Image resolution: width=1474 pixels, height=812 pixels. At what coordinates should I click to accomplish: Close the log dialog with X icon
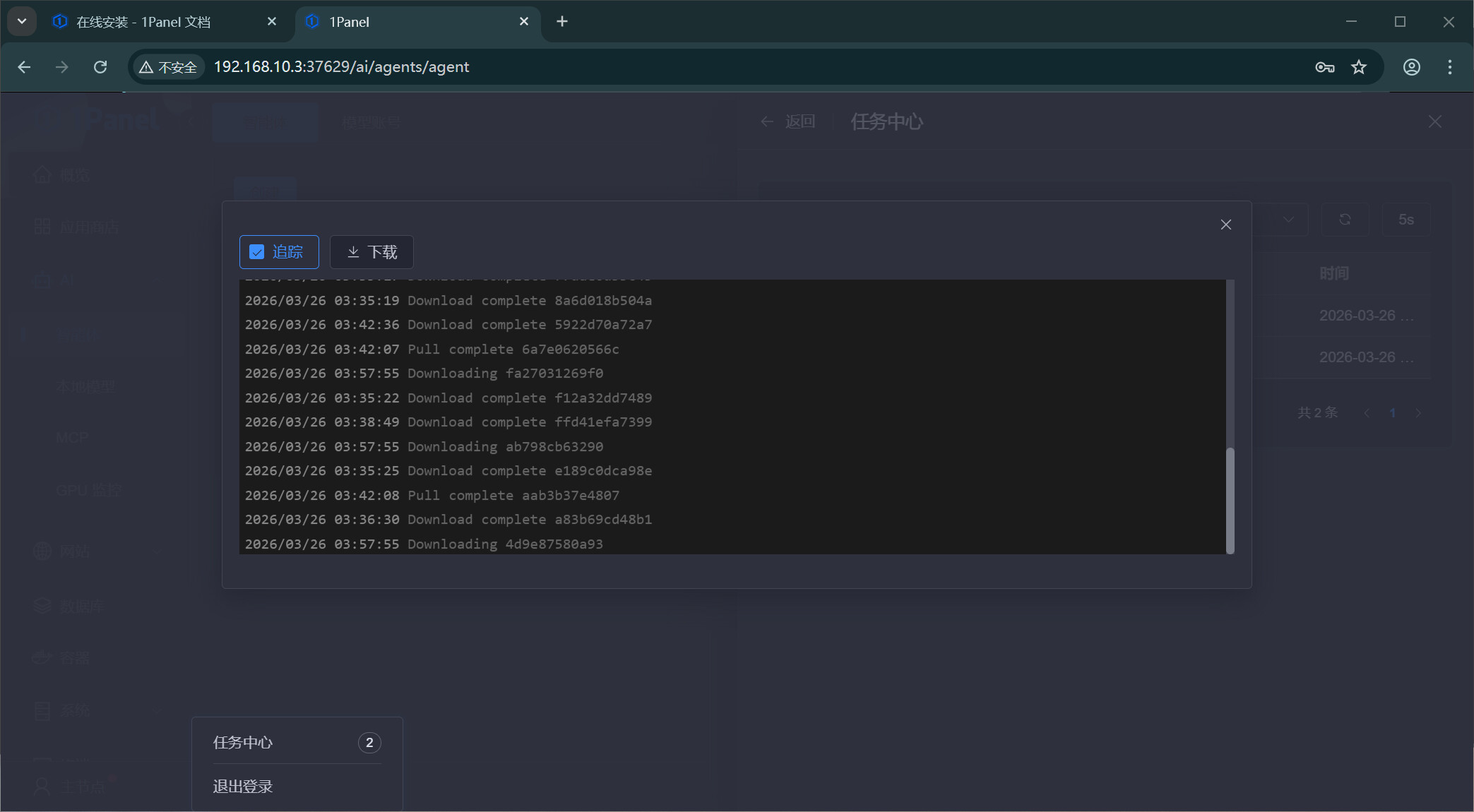click(1225, 225)
